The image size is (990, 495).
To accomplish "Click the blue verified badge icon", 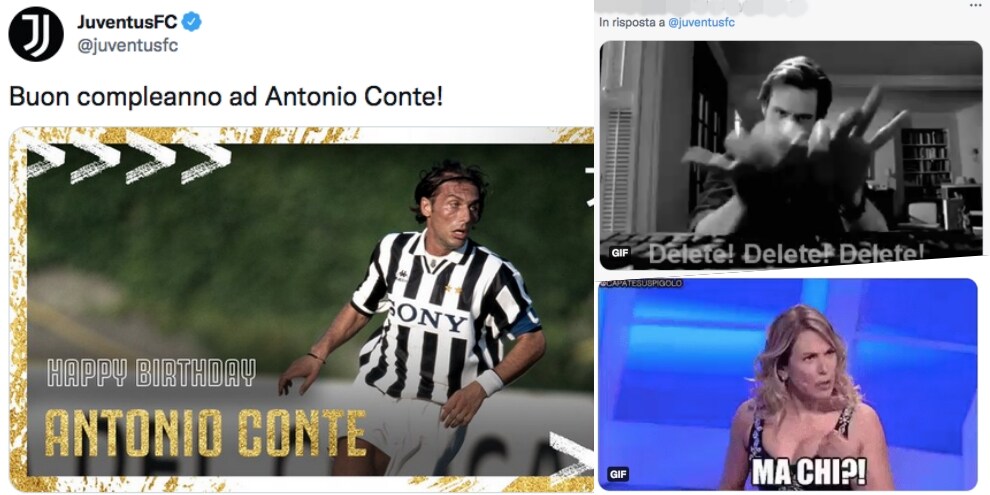I will point(191,22).
